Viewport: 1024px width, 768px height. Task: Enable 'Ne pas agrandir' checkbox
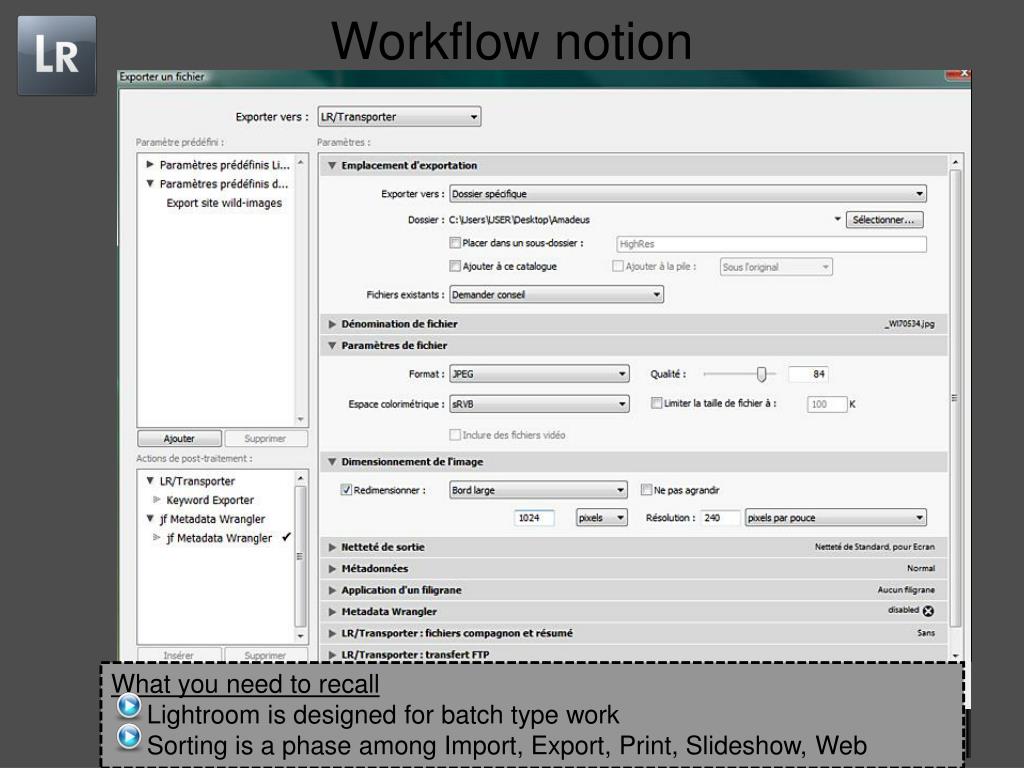(x=647, y=490)
